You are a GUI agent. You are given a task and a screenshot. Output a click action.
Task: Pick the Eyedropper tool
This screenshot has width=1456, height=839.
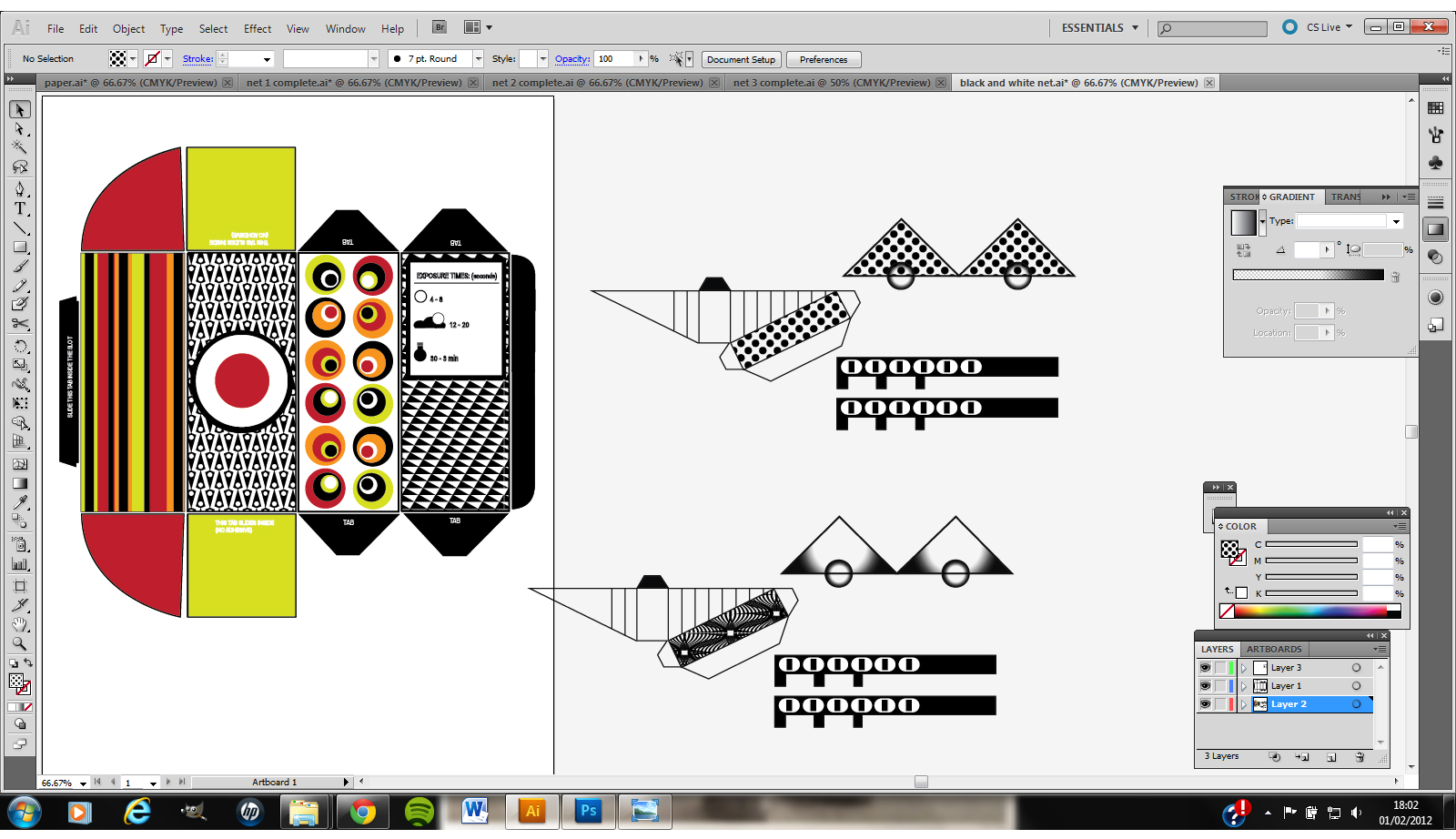[x=20, y=503]
